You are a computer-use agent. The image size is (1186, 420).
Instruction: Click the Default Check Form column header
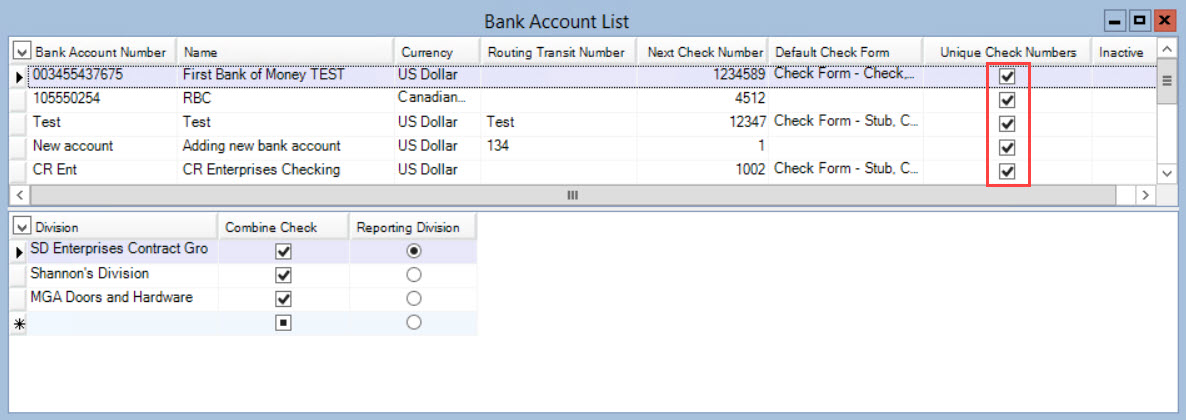click(x=832, y=52)
